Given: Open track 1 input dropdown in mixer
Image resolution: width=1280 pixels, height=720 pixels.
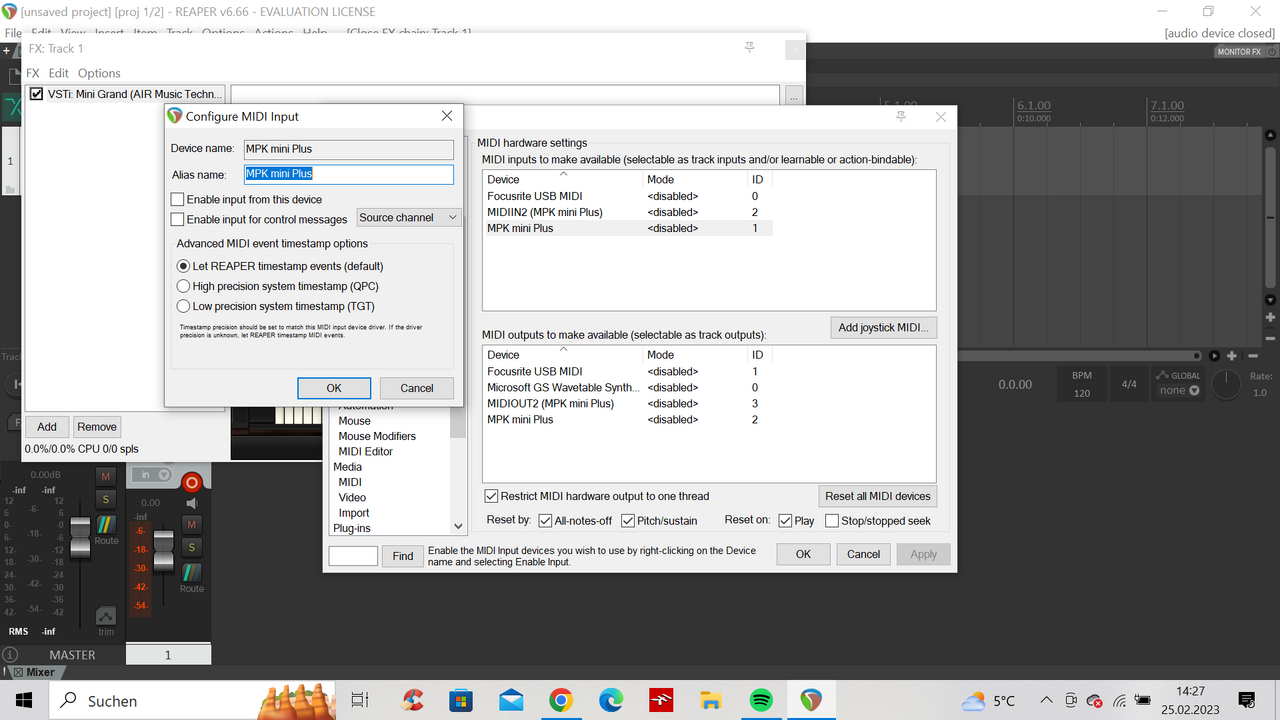Looking at the screenshot, I should click(152, 475).
